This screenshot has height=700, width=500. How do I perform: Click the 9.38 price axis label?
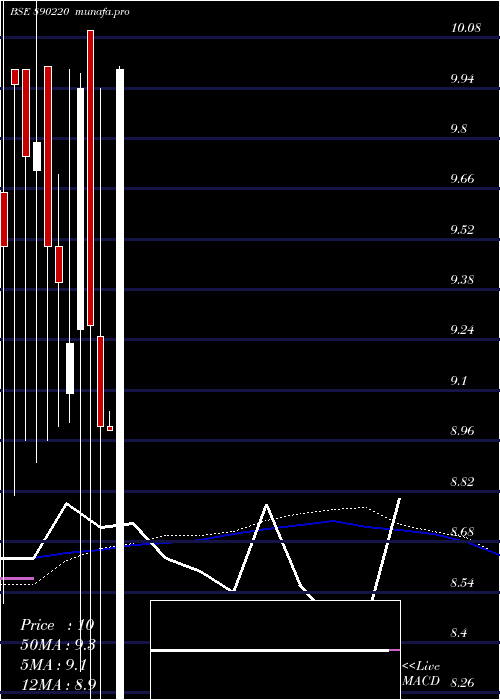pos(464,280)
